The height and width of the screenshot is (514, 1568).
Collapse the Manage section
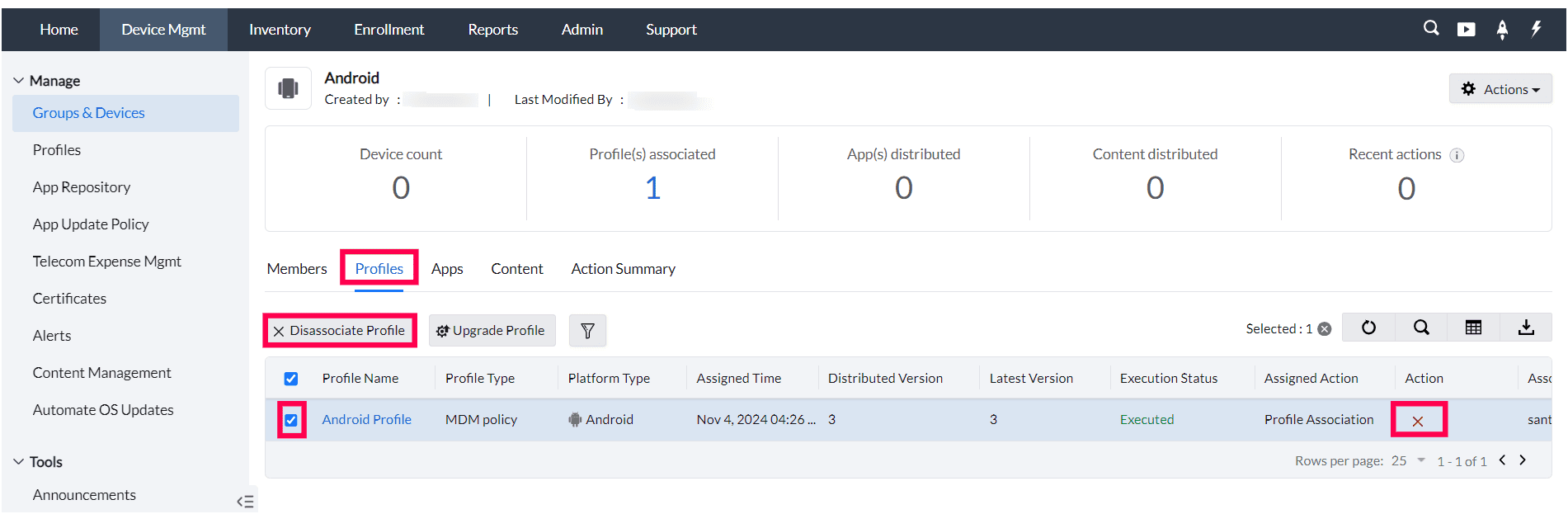(19, 81)
